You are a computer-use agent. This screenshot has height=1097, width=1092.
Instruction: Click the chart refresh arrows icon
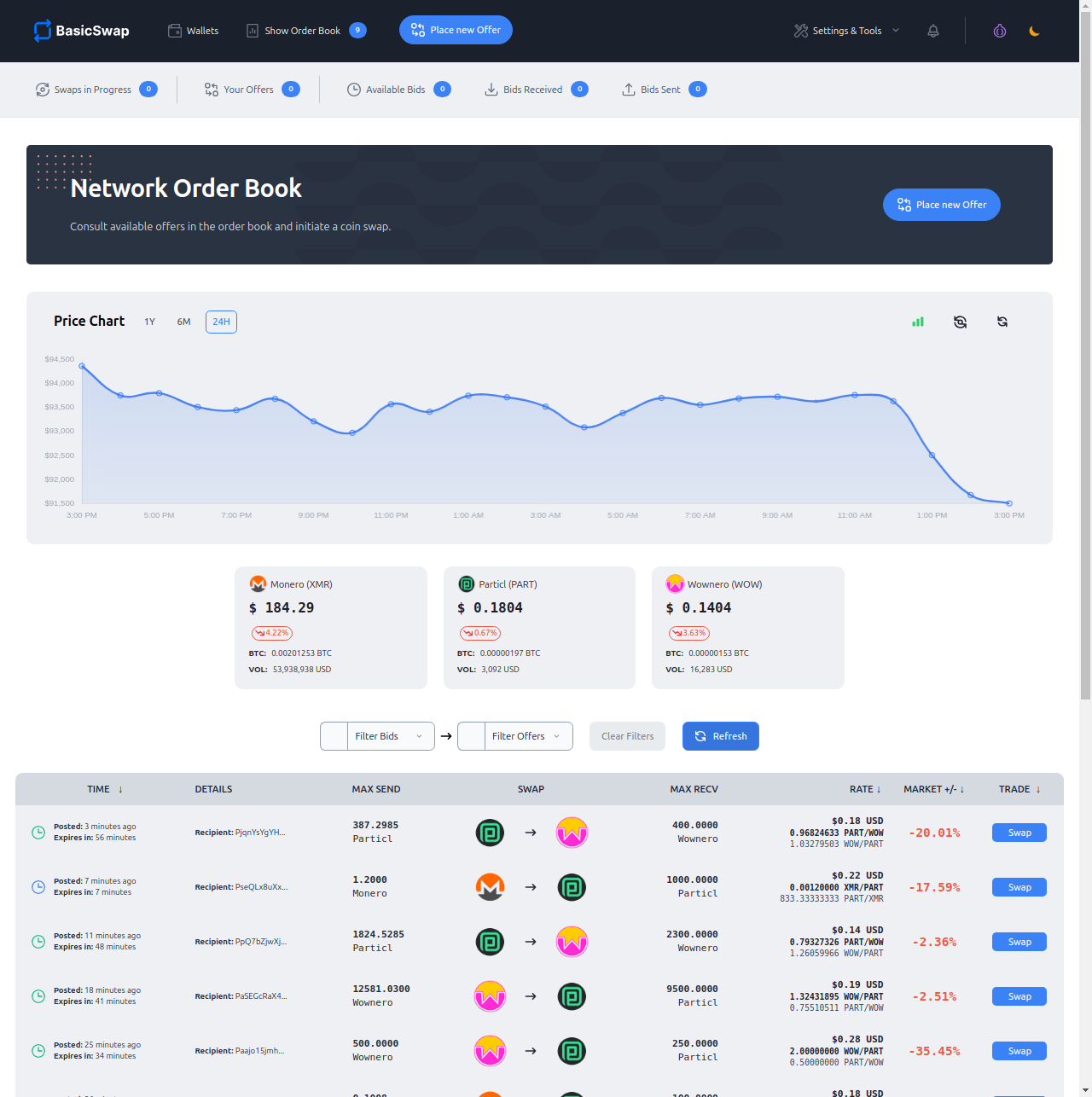1002,322
